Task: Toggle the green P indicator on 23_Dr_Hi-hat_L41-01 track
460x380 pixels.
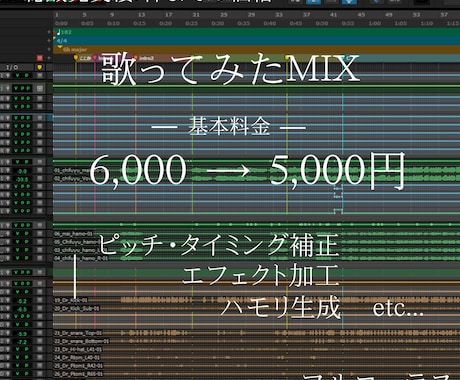Action: tap(27, 349)
